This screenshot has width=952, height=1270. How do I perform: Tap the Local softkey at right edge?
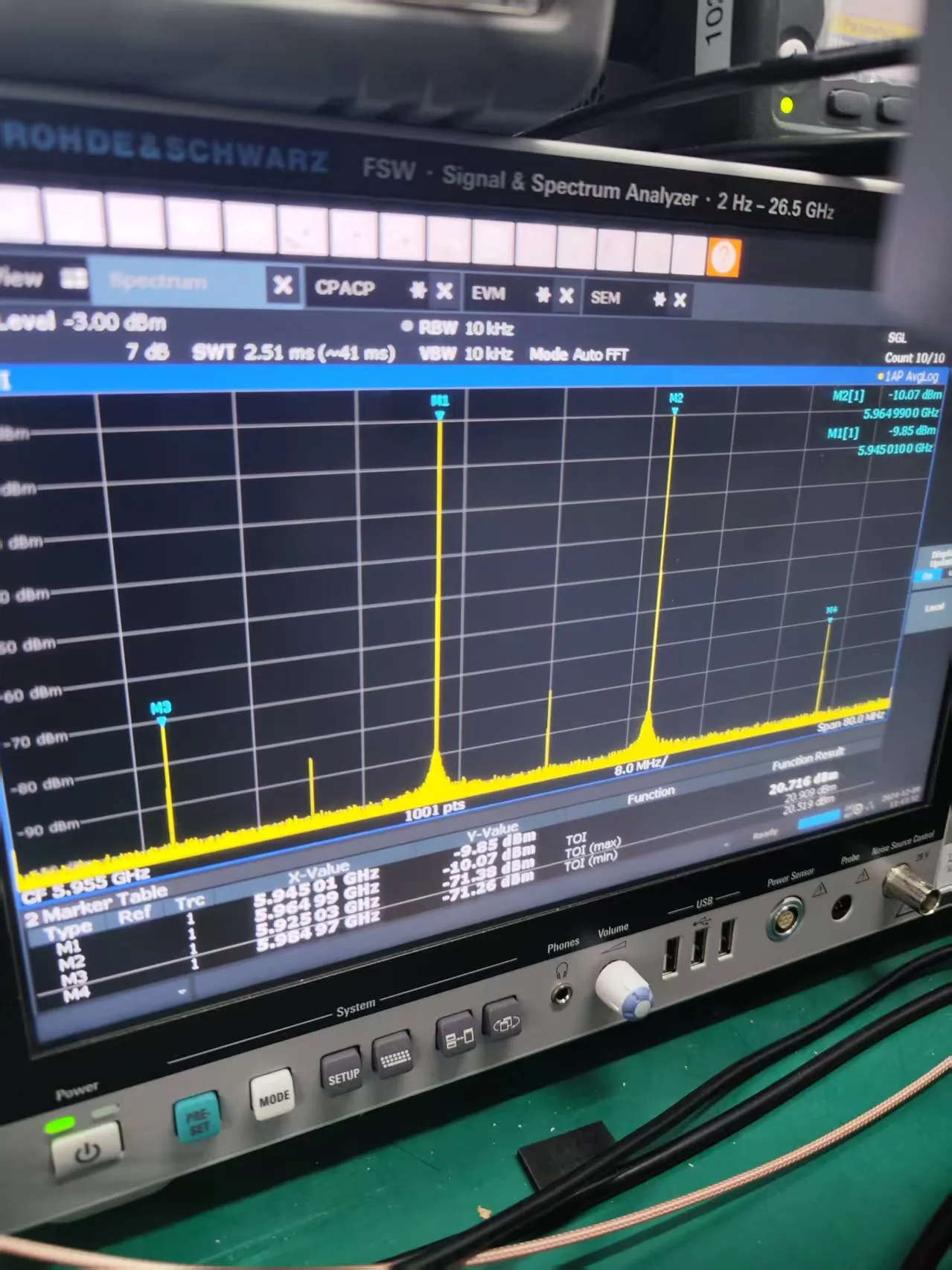[933, 608]
